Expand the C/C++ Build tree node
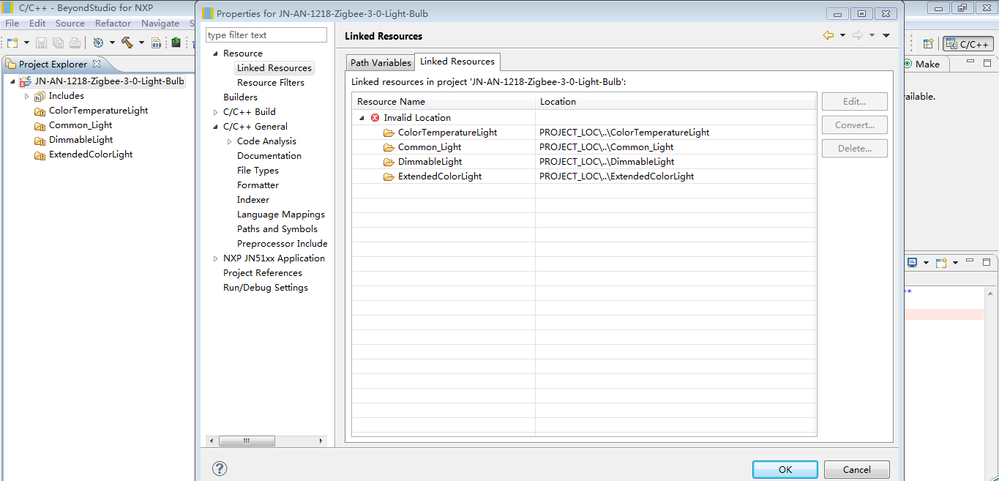The width and height of the screenshot is (999, 481). click(x=215, y=112)
